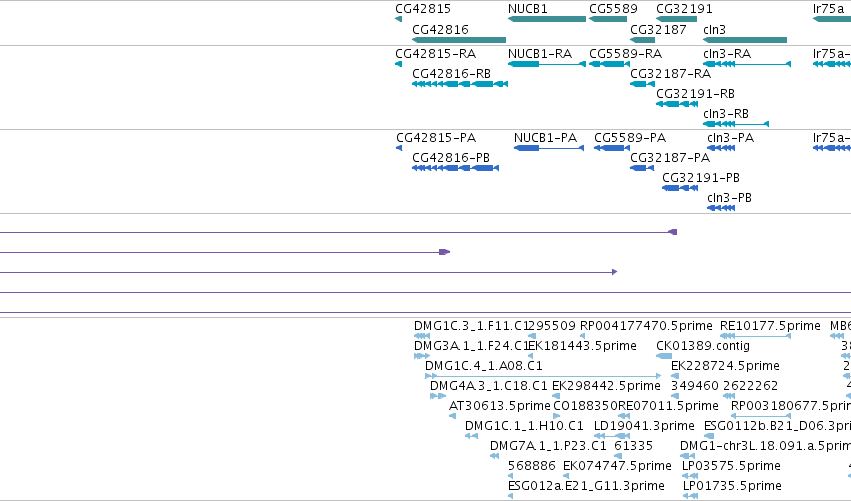
Task: Click the CG5589-RA transcript label
Action: click(x=626, y=54)
